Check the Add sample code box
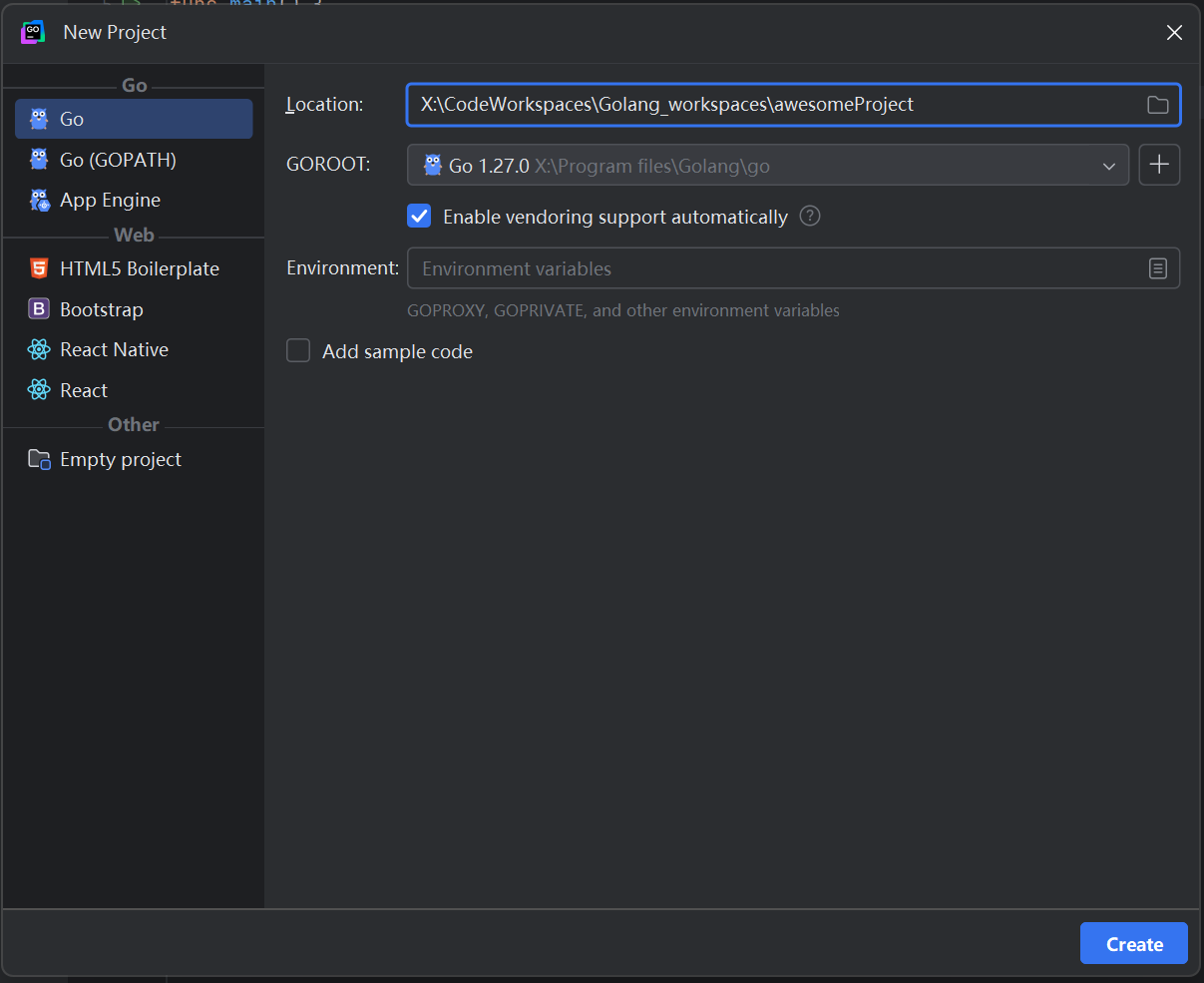Image resolution: width=1204 pixels, height=983 pixels. coord(298,351)
